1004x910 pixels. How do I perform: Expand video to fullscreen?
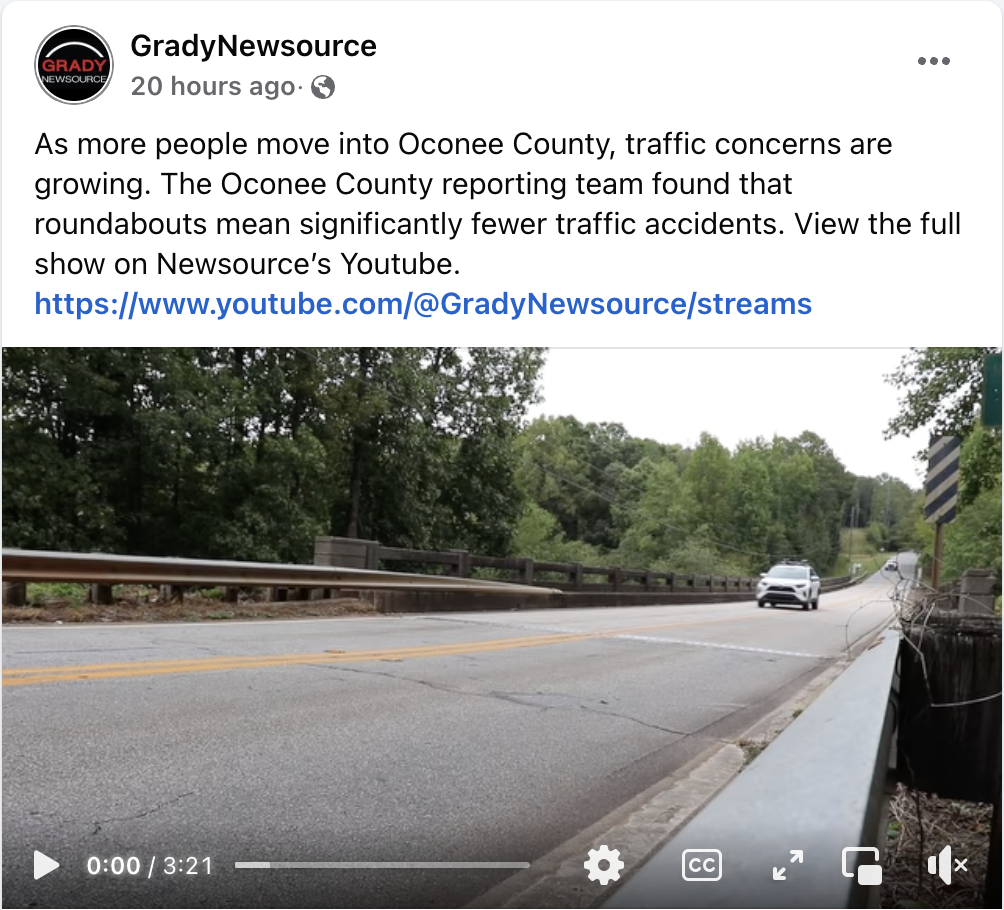[x=788, y=865]
